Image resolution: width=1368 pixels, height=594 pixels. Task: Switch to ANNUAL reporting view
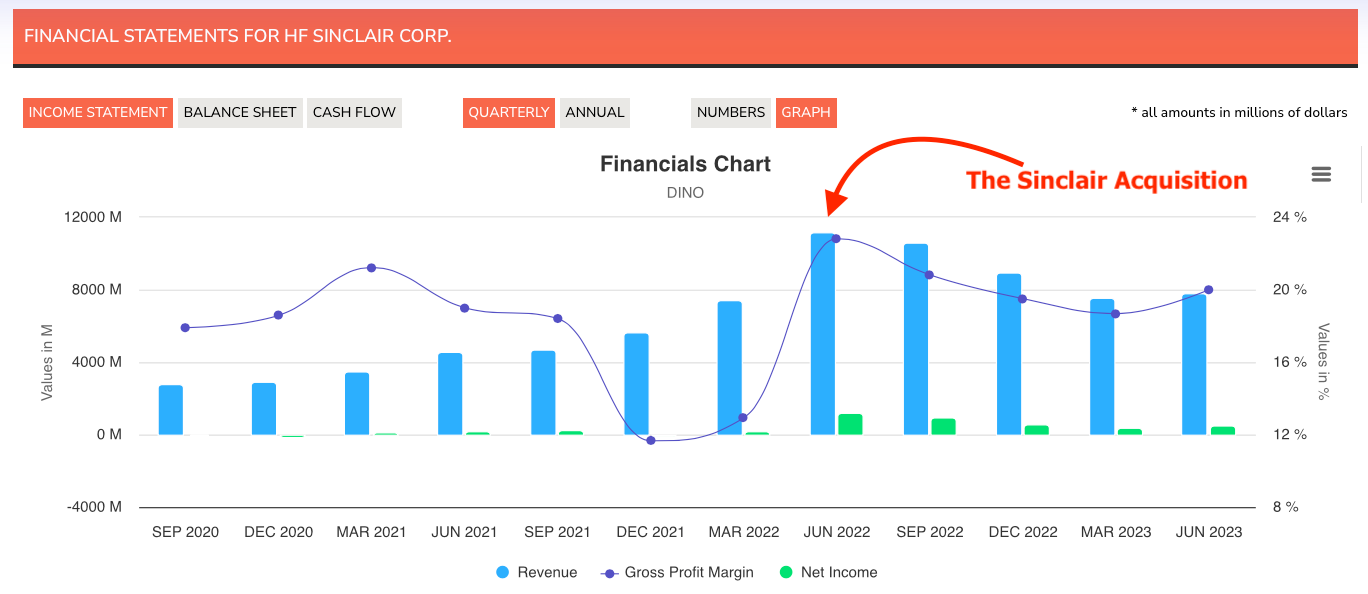tap(593, 112)
